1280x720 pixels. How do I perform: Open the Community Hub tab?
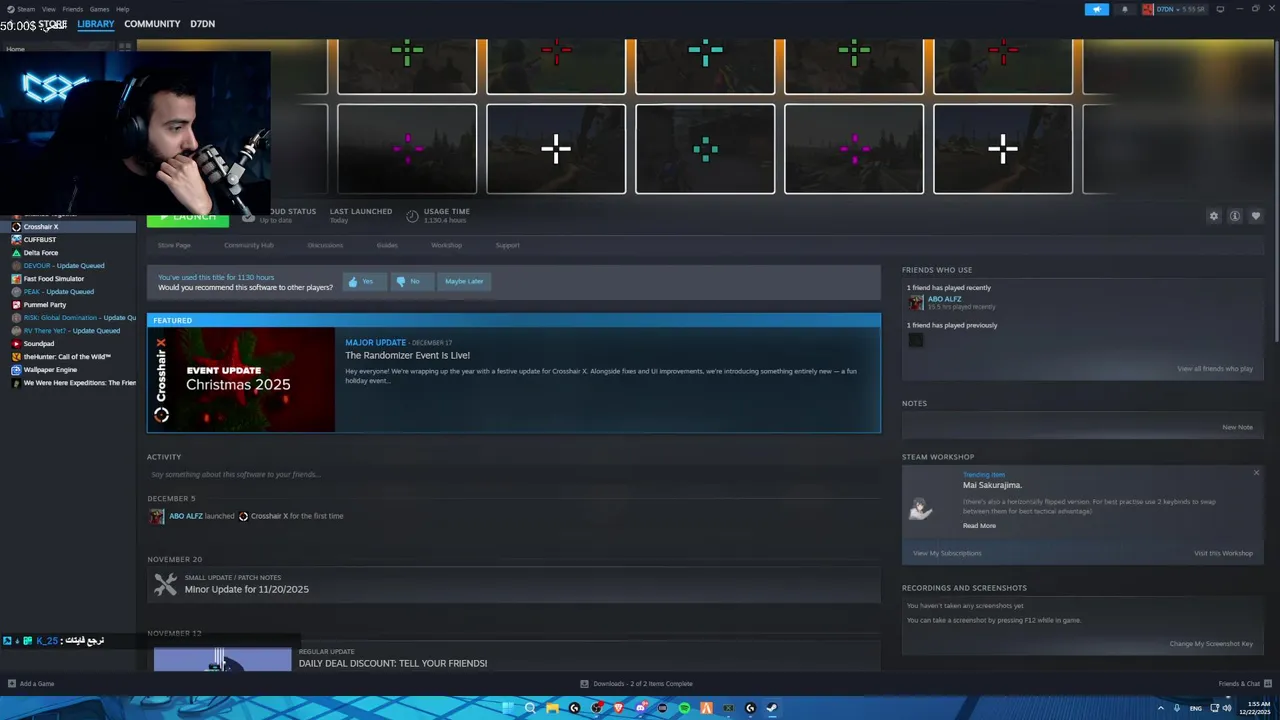pyautogui.click(x=248, y=245)
